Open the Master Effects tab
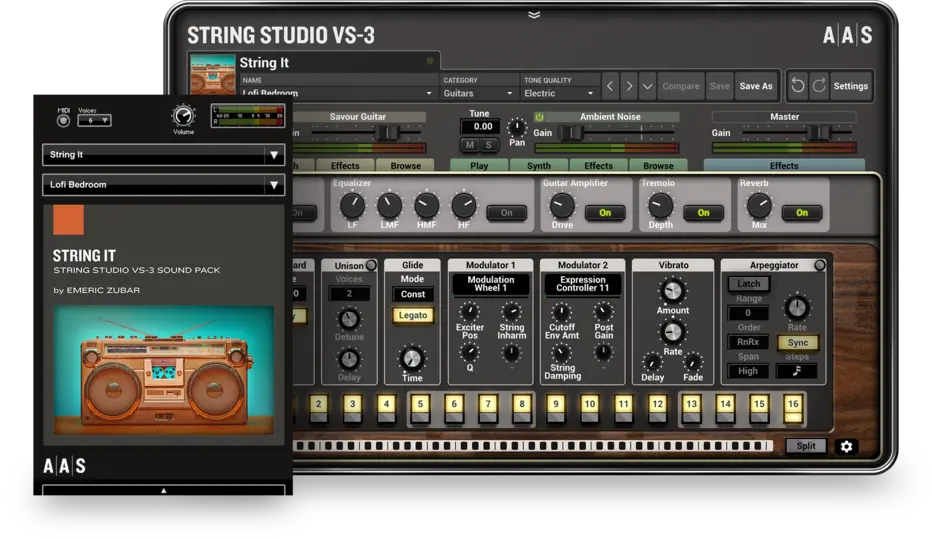 click(x=784, y=166)
